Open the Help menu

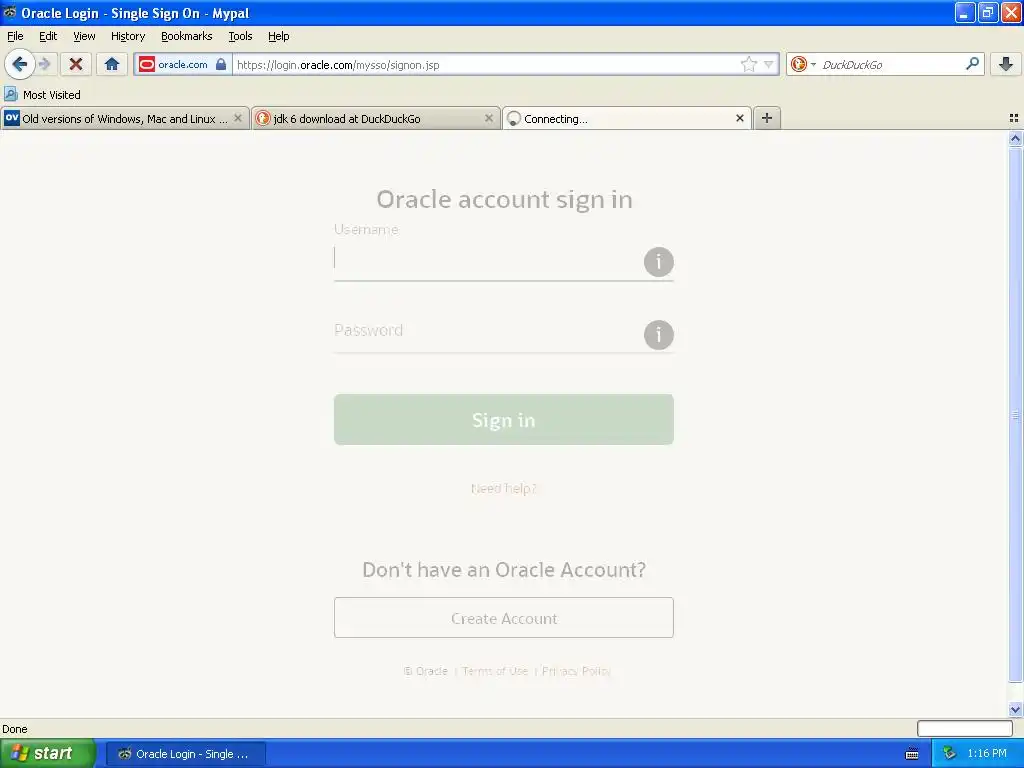[278, 36]
